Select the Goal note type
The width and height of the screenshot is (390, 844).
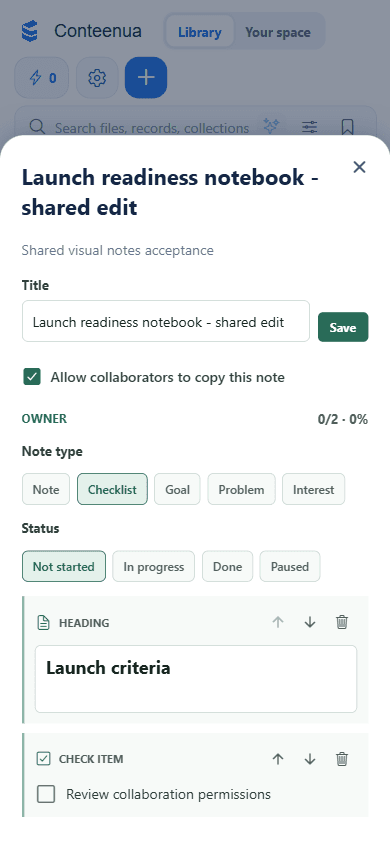[178, 489]
